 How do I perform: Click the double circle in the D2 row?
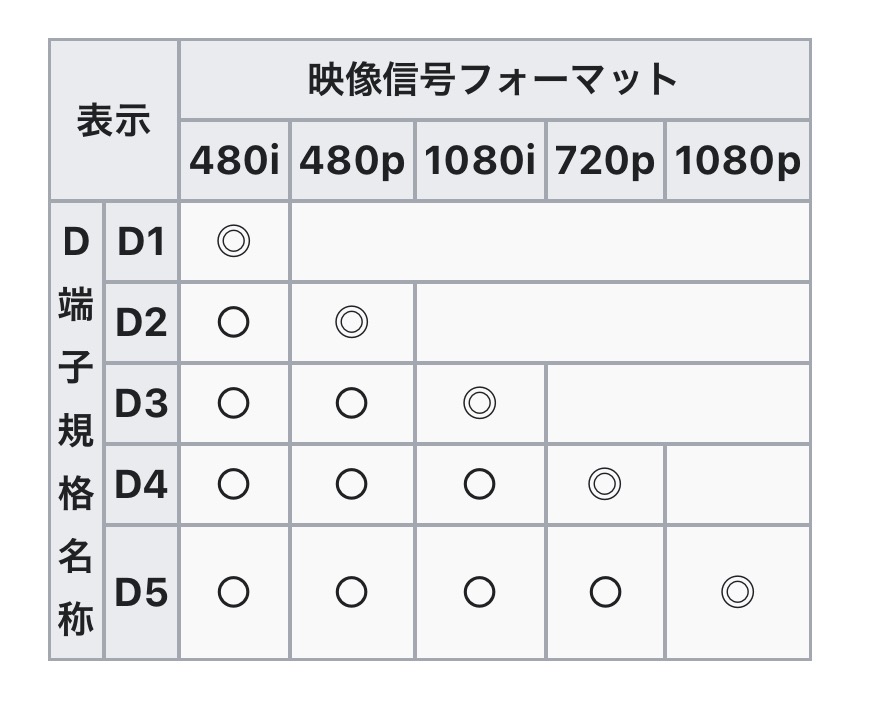pyautogui.click(x=351, y=322)
